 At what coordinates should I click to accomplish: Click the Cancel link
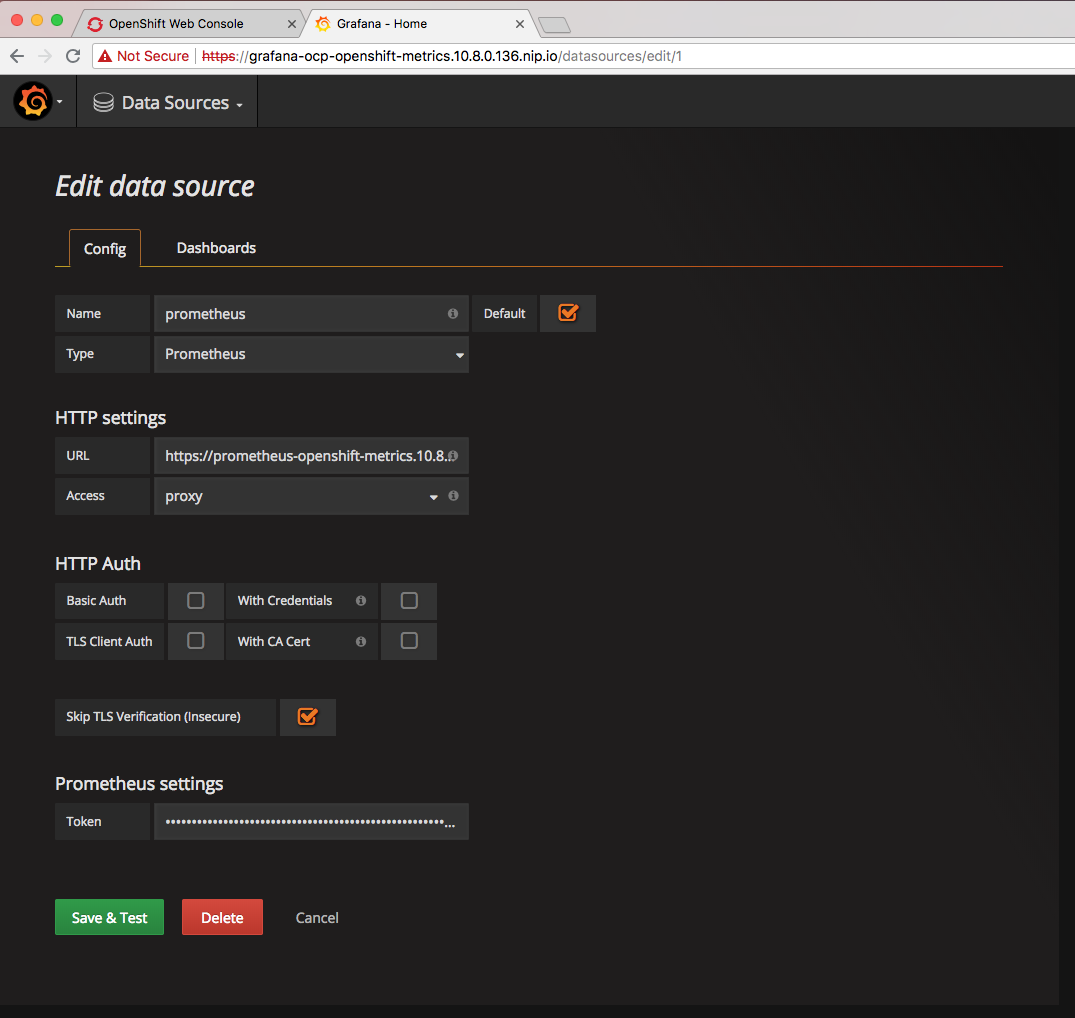point(317,918)
